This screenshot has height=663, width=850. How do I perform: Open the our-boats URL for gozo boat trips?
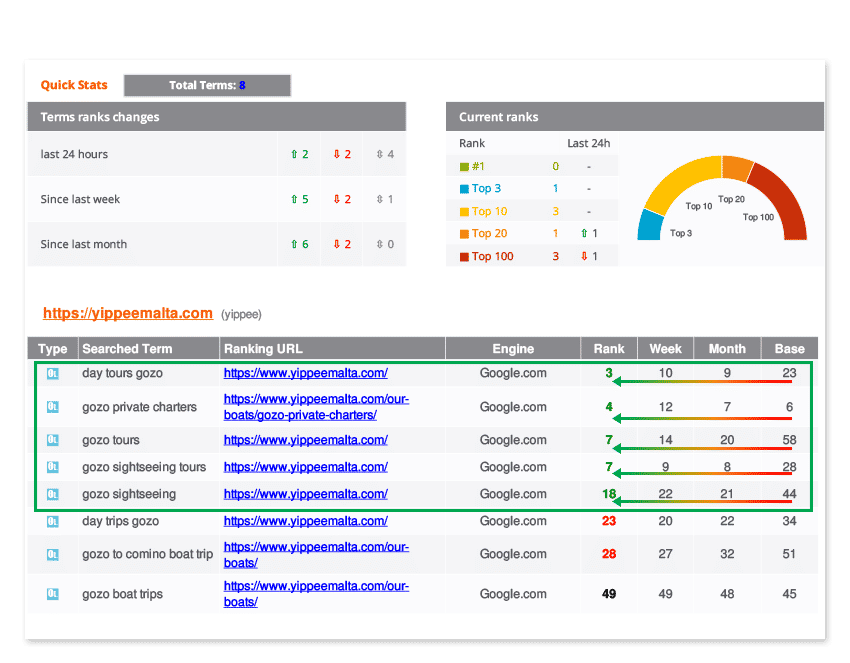[316, 594]
